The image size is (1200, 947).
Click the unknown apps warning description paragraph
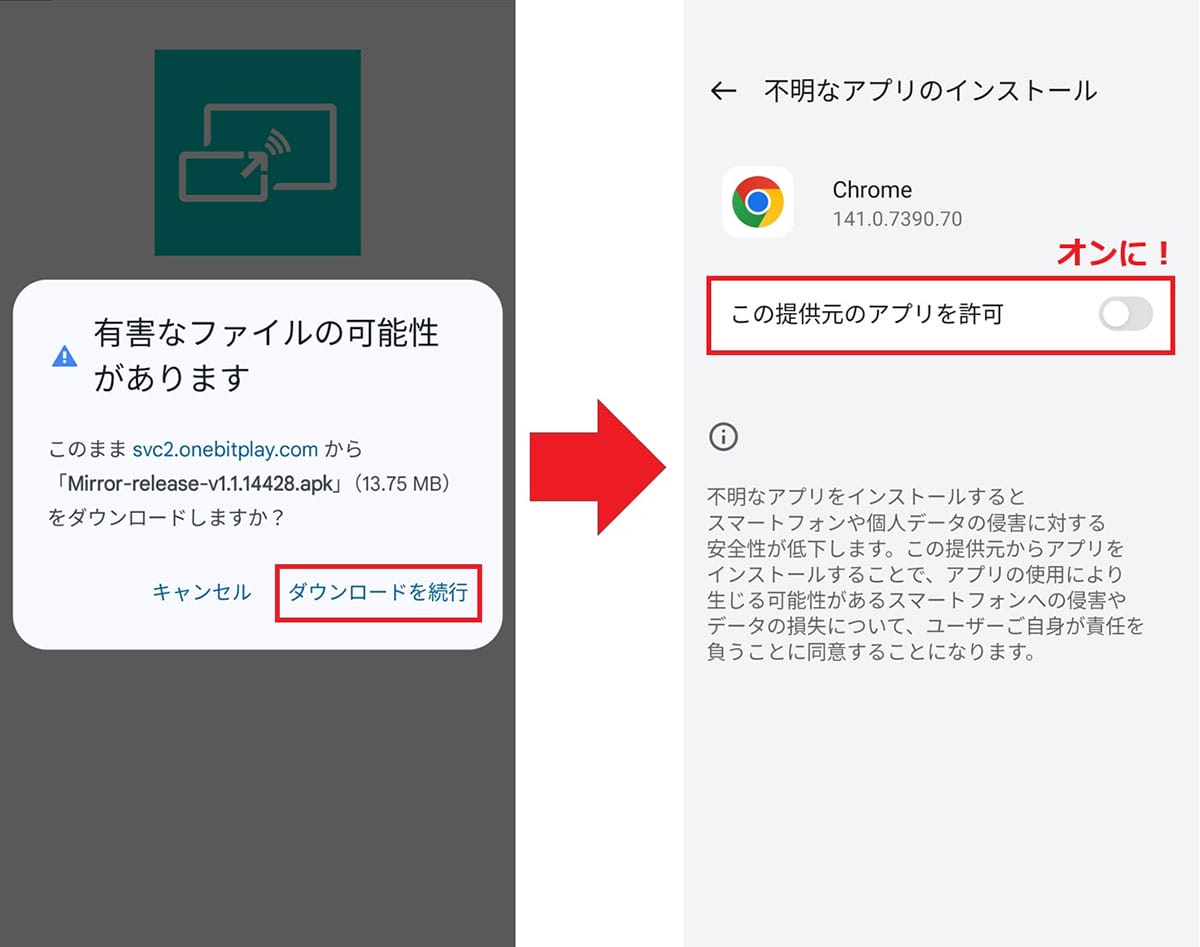pos(925,574)
